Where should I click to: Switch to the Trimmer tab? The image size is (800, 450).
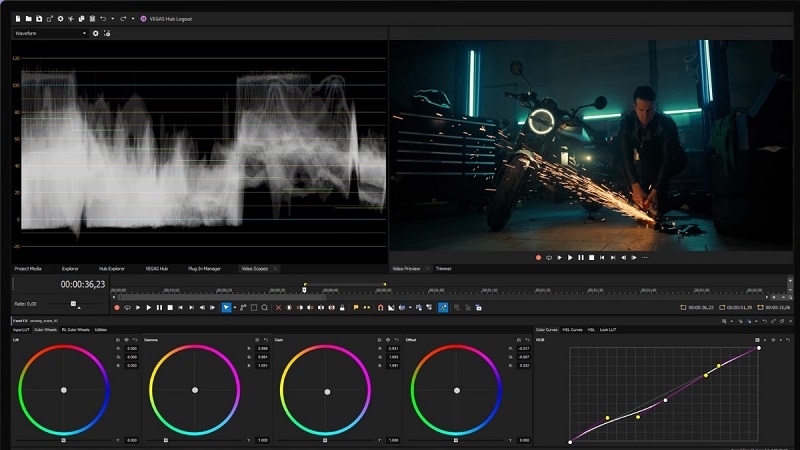(444, 269)
